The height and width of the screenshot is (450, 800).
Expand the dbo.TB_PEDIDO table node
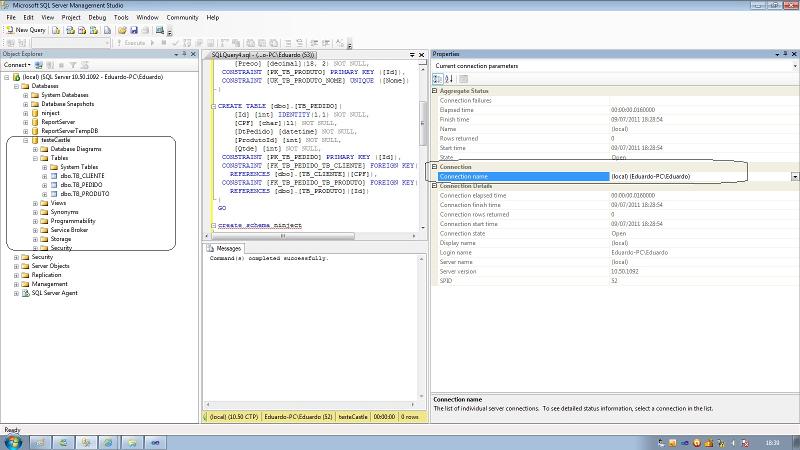click(x=45, y=185)
